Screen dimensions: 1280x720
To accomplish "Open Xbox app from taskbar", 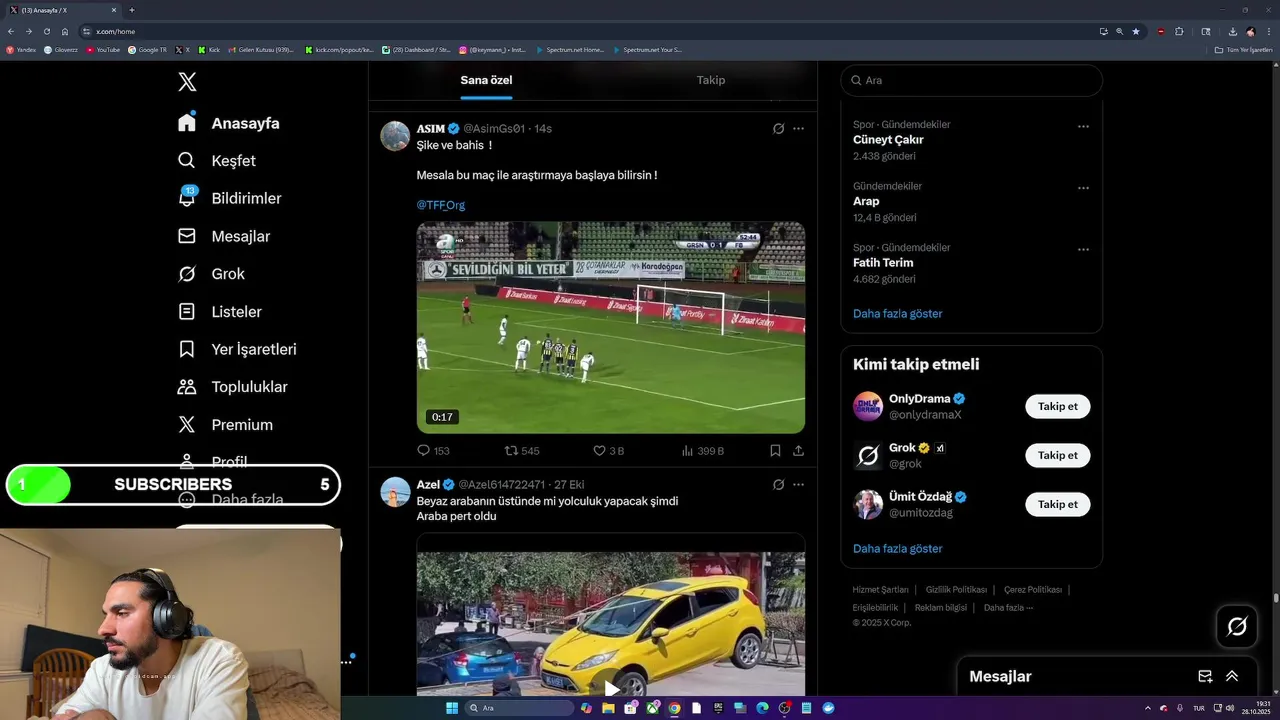I will 652,708.
